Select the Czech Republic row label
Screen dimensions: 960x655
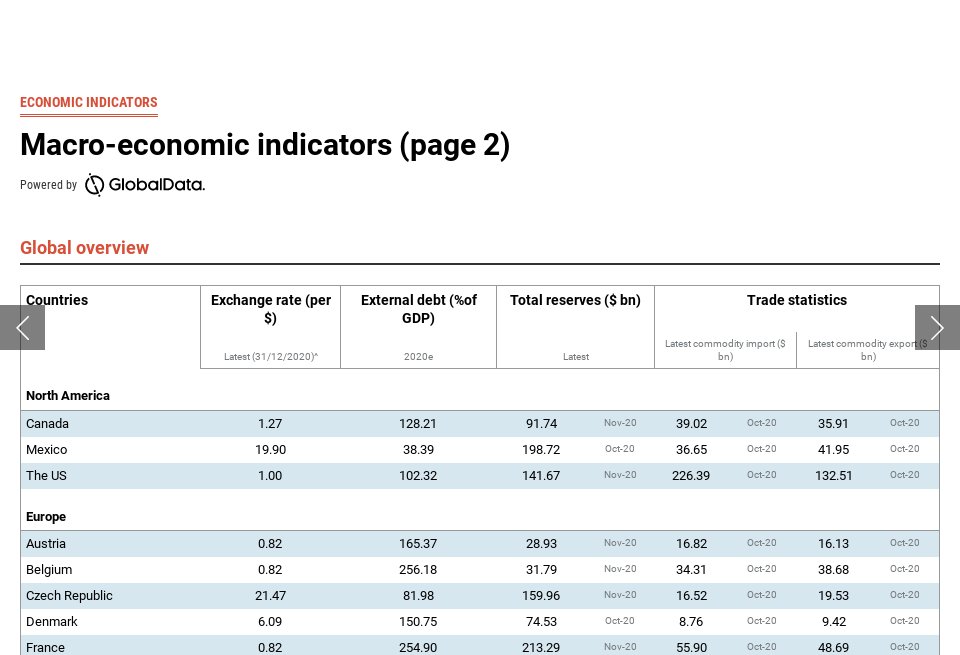click(x=69, y=596)
